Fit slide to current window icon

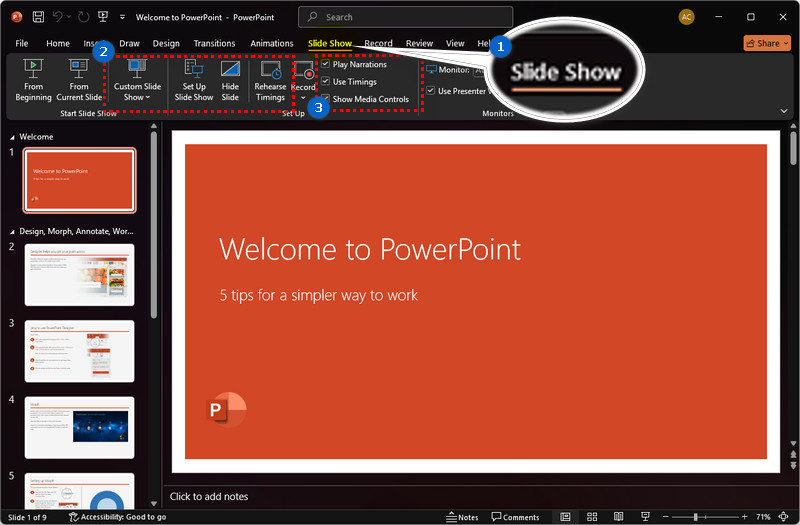pos(784,517)
